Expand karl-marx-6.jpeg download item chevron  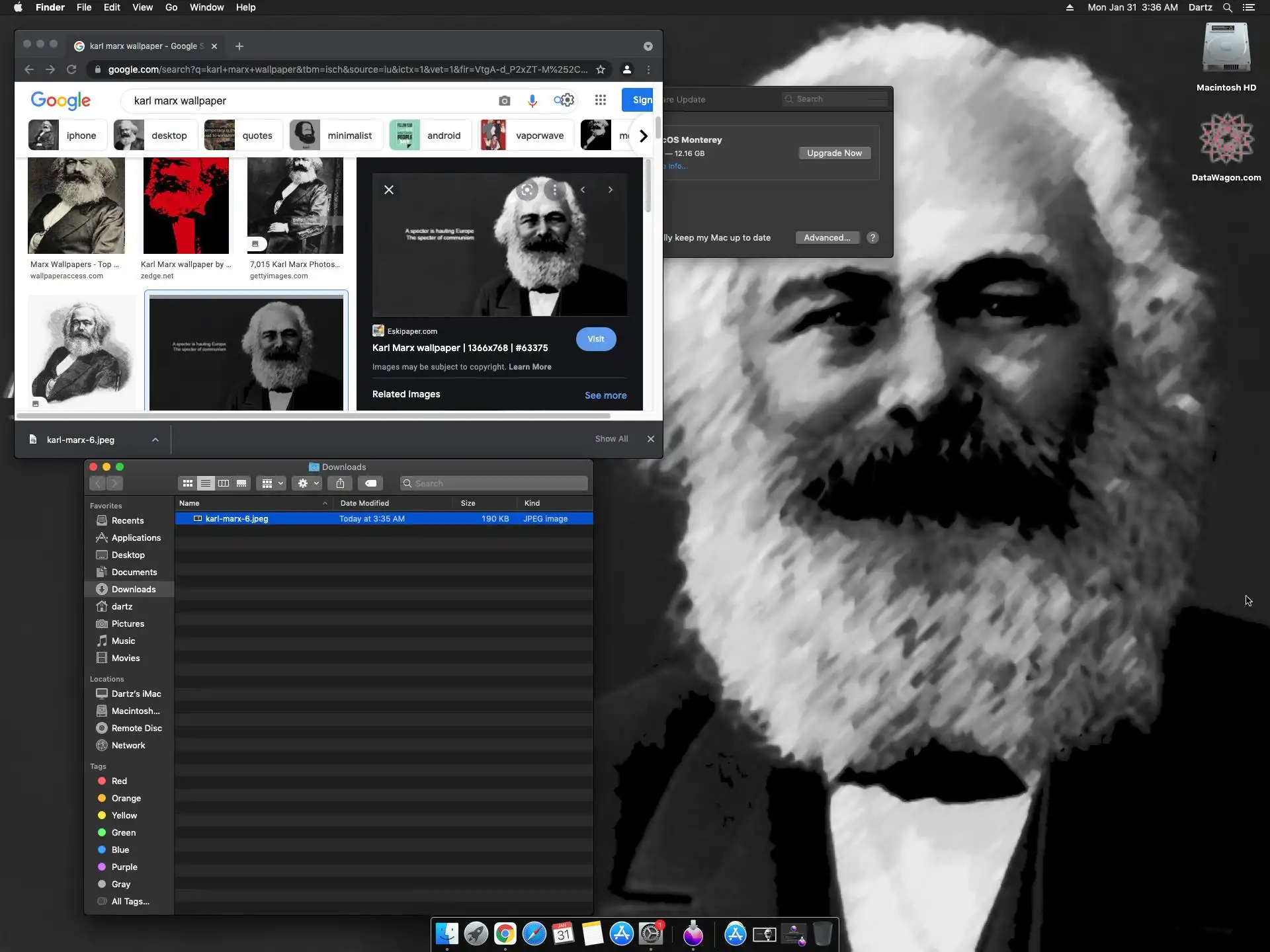[x=155, y=440]
